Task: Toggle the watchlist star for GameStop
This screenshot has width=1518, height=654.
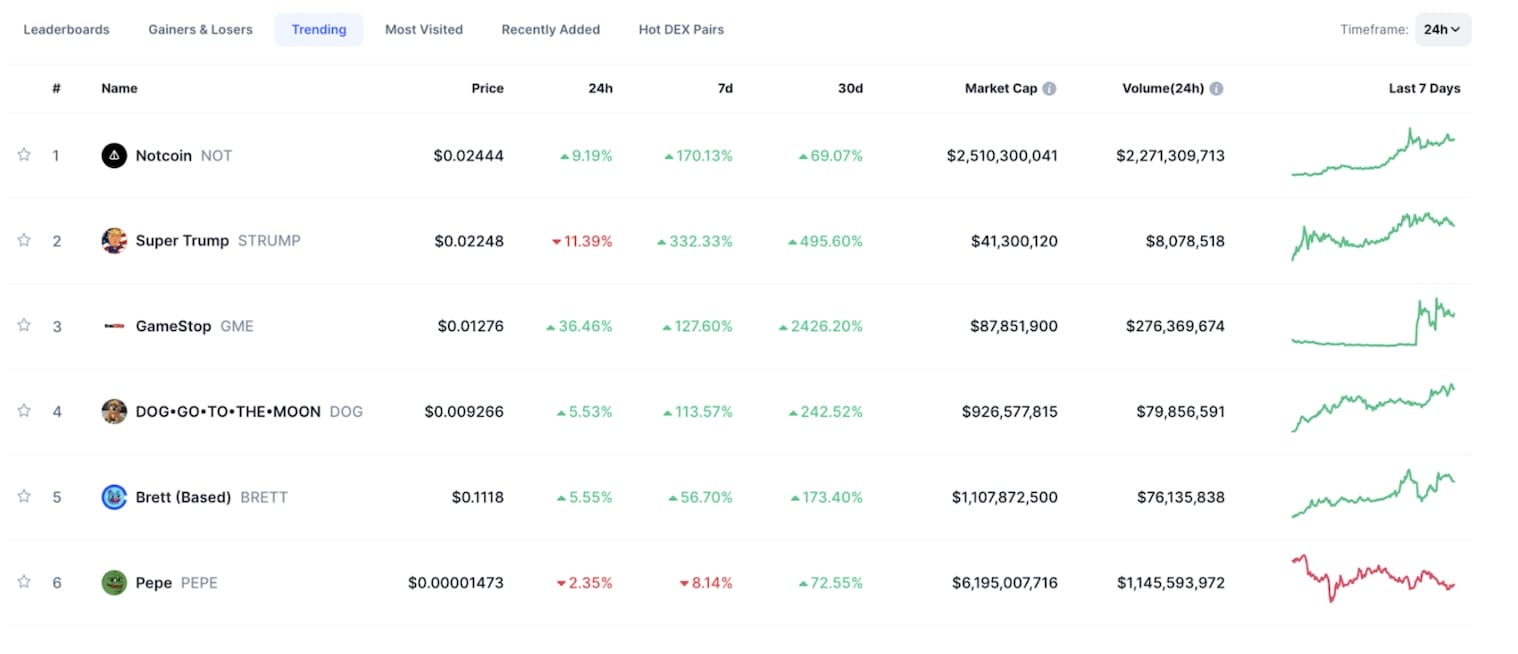Action: point(24,326)
